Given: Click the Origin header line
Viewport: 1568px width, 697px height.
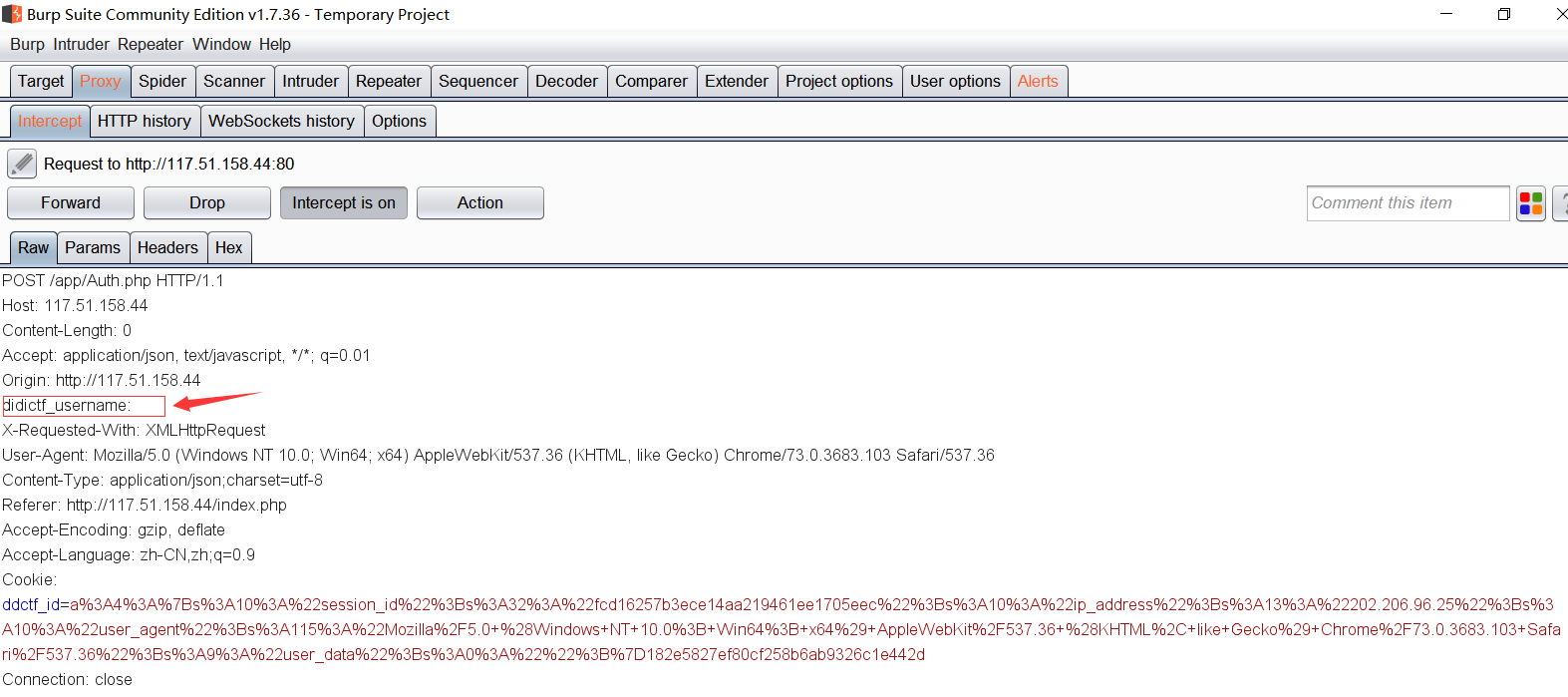Looking at the screenshot, I should click(x=102, y=381).
